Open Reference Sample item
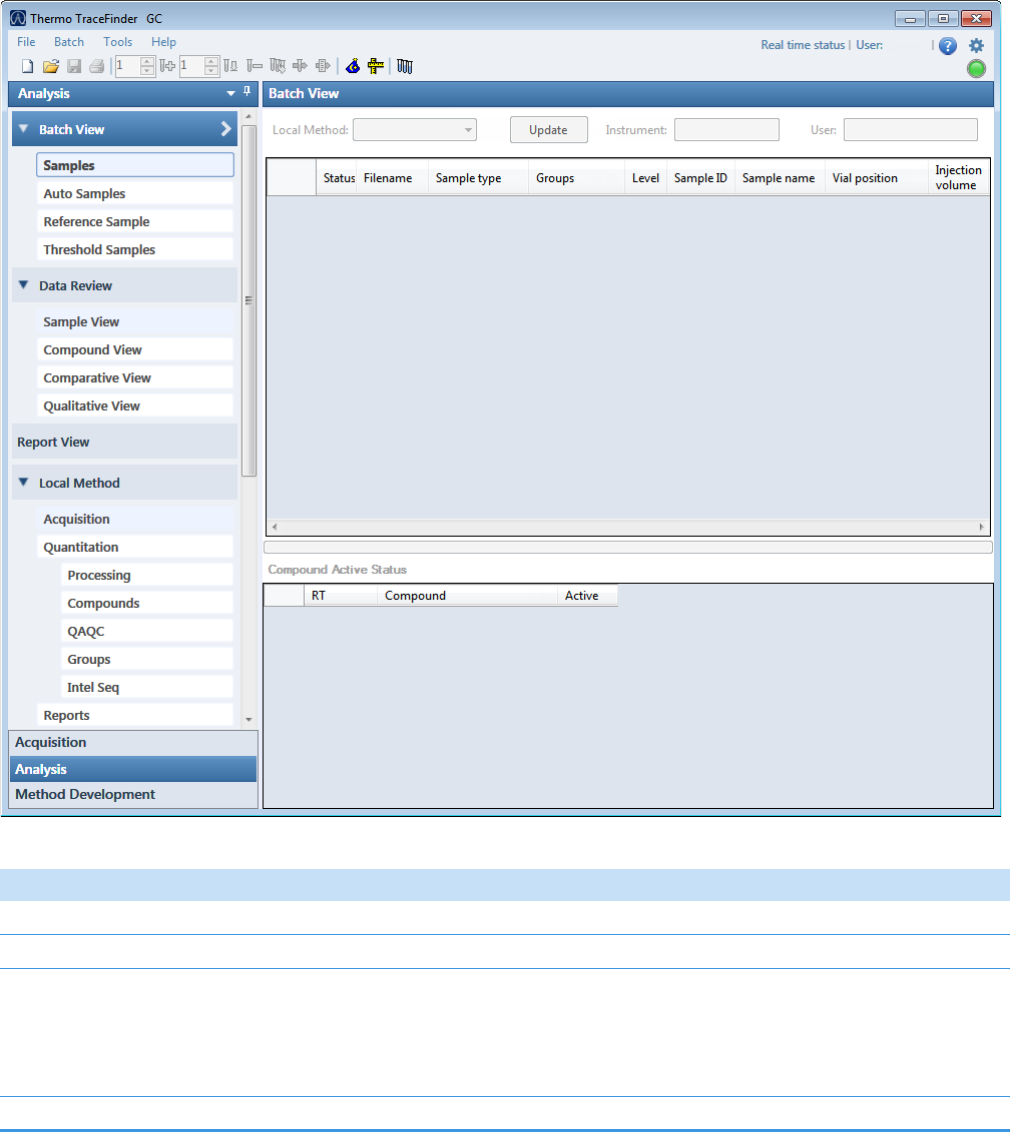The height and width of the screenshot is (1132, 1010). pos(135,221)
